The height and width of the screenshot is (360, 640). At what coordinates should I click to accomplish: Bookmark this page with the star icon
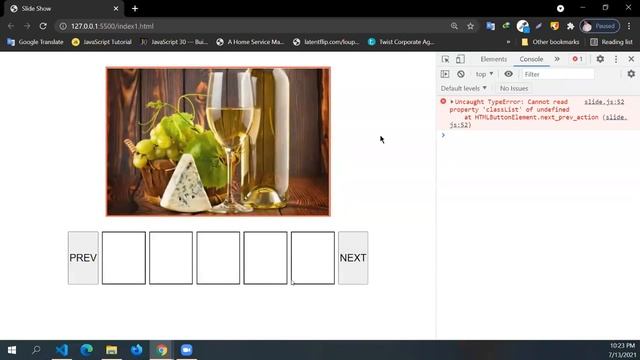click(x=470, y=26)
